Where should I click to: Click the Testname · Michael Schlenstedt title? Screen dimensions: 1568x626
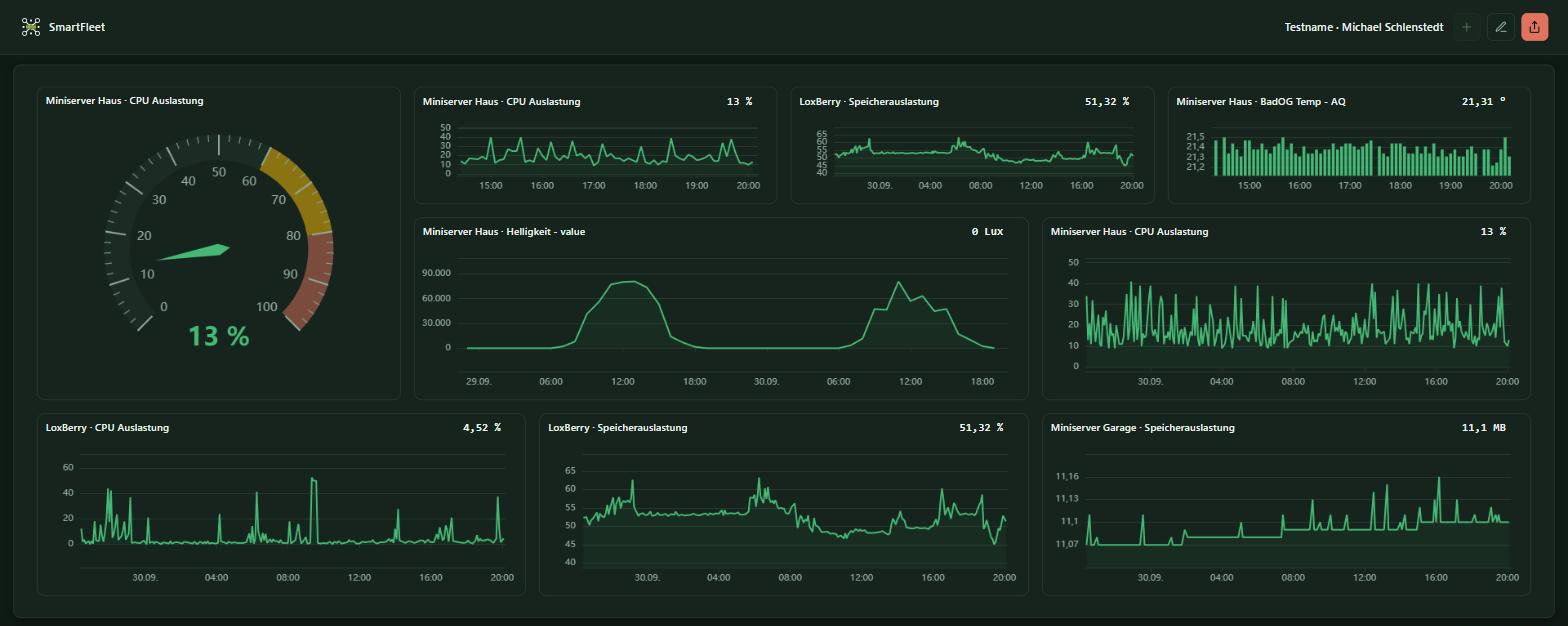pyautogui.click(x=1364, y=27)
